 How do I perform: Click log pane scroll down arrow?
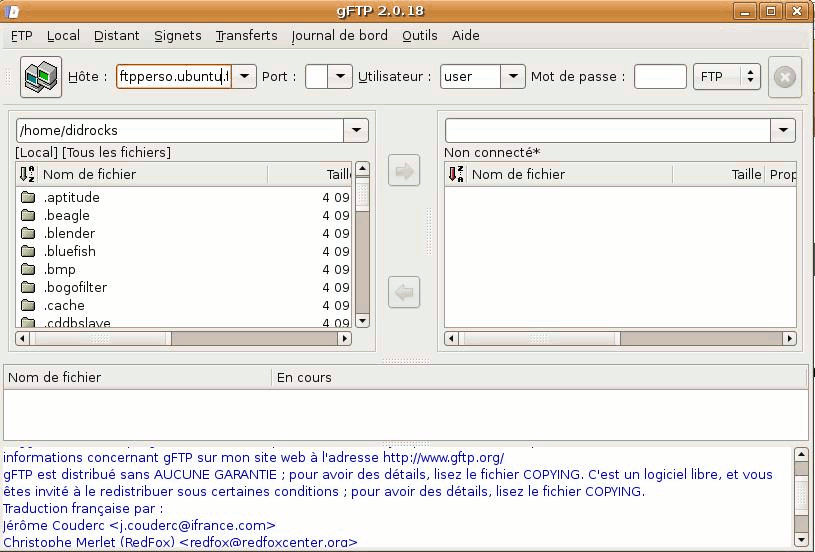pos(801,538)
